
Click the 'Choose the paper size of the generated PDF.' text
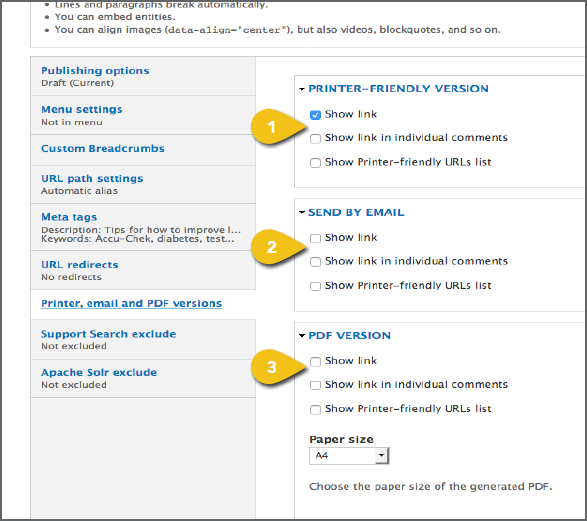431,487
